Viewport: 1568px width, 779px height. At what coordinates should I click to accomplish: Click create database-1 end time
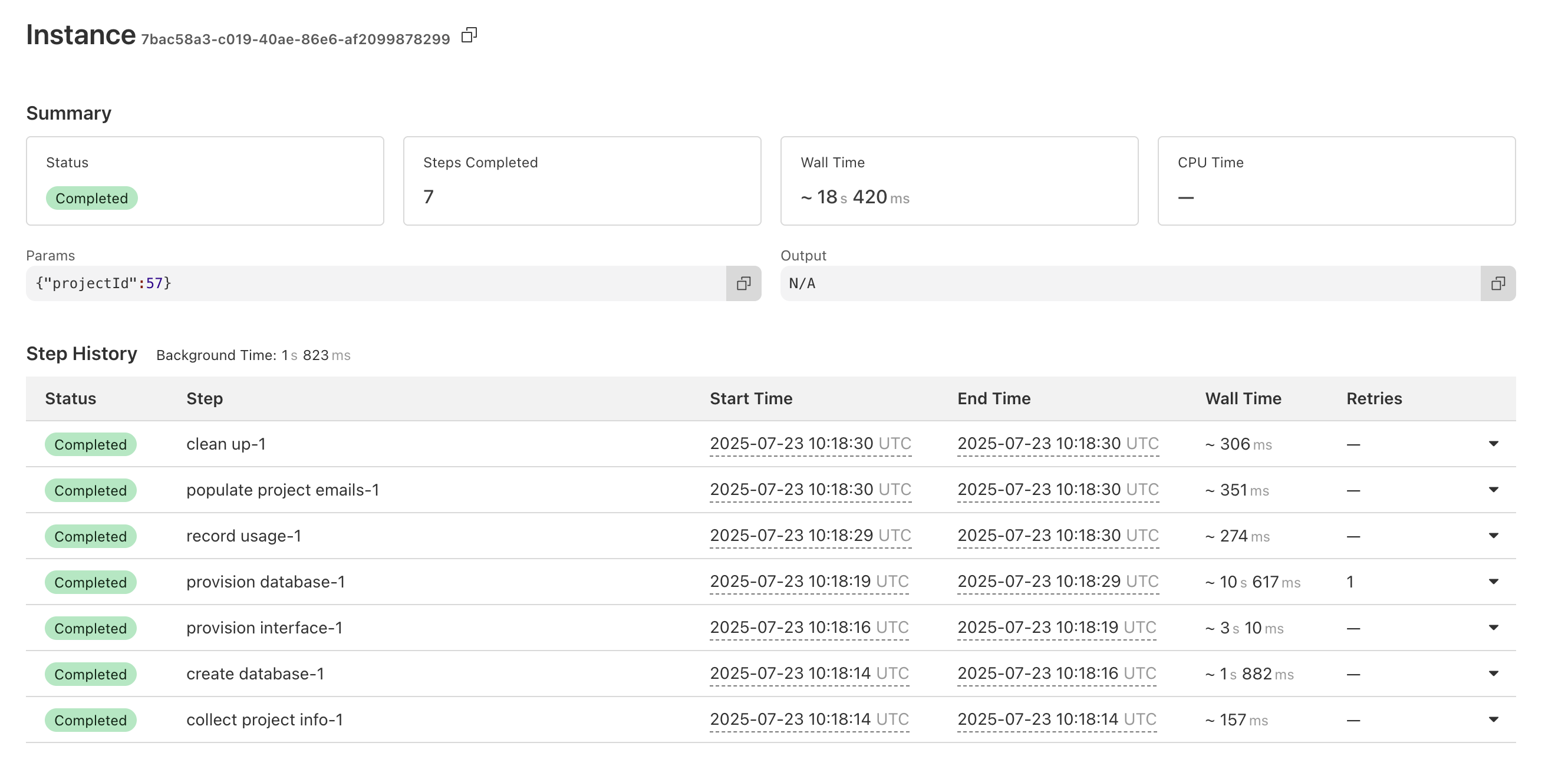[x=1056, y=674]
